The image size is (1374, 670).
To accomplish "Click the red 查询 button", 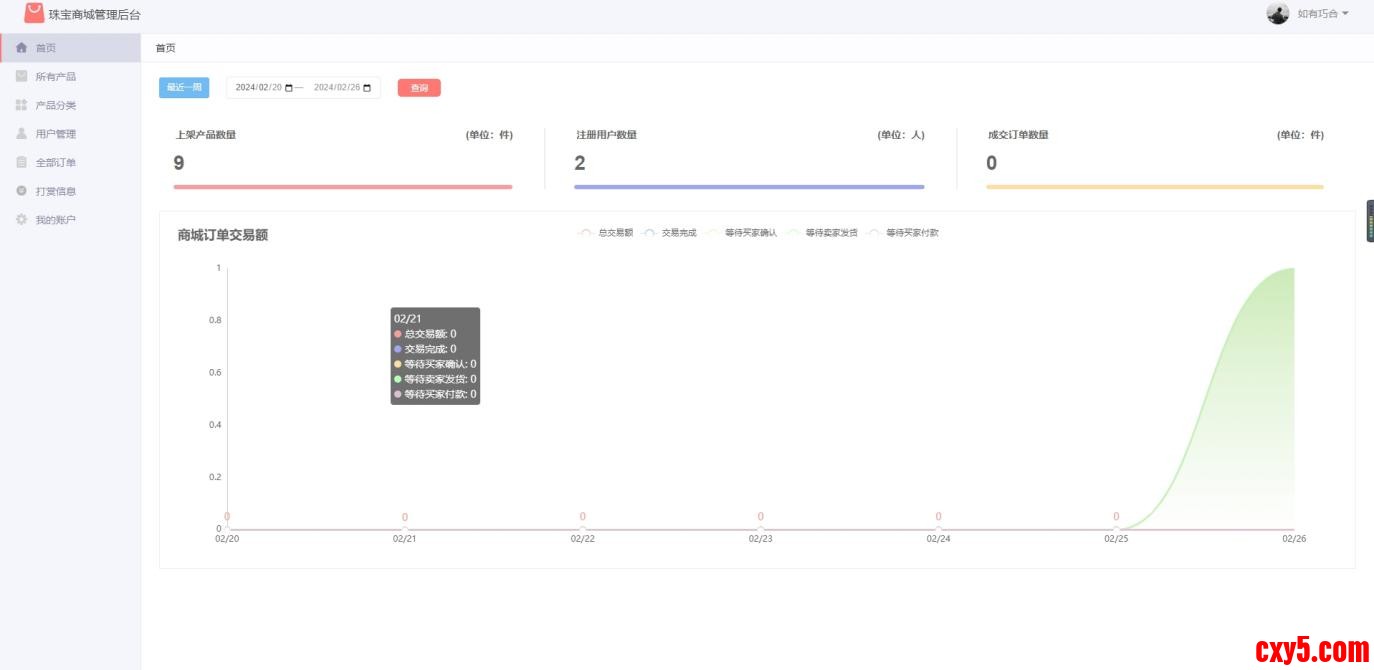I will (x=419, y=88).
